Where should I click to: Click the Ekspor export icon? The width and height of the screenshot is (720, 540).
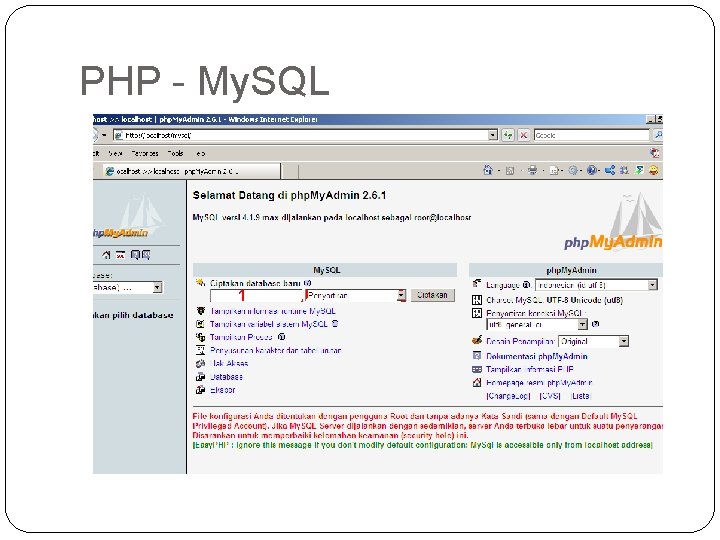click(x=200, y=390)
